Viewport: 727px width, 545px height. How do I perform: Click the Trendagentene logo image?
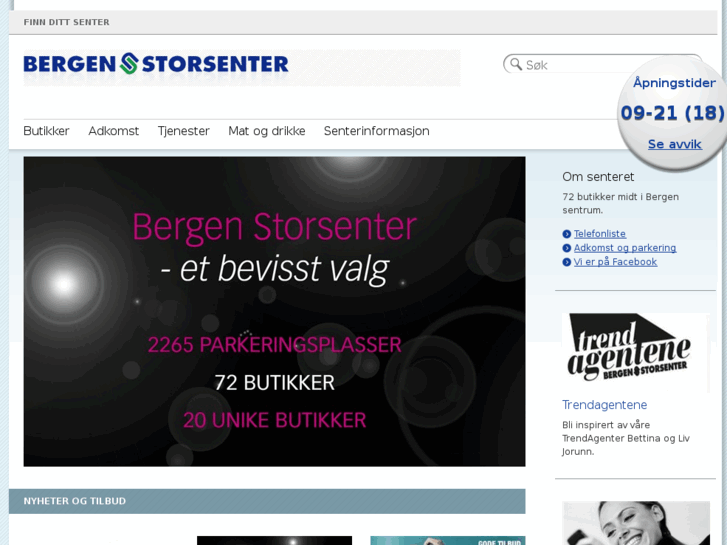tap(636, 353)
